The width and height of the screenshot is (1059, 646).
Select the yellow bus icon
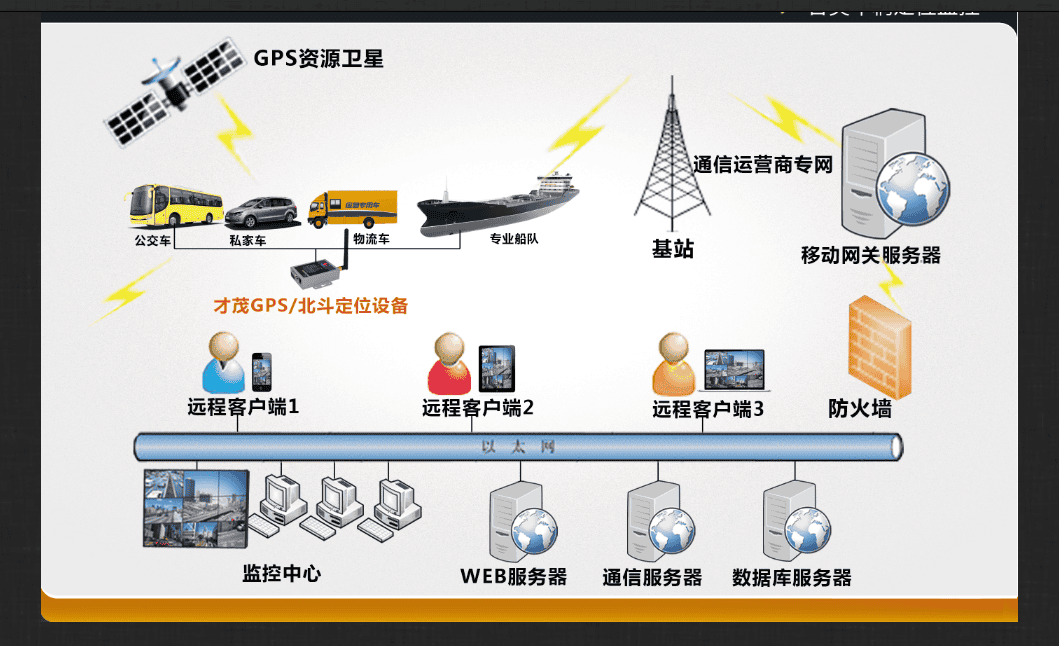pos(174,208)
